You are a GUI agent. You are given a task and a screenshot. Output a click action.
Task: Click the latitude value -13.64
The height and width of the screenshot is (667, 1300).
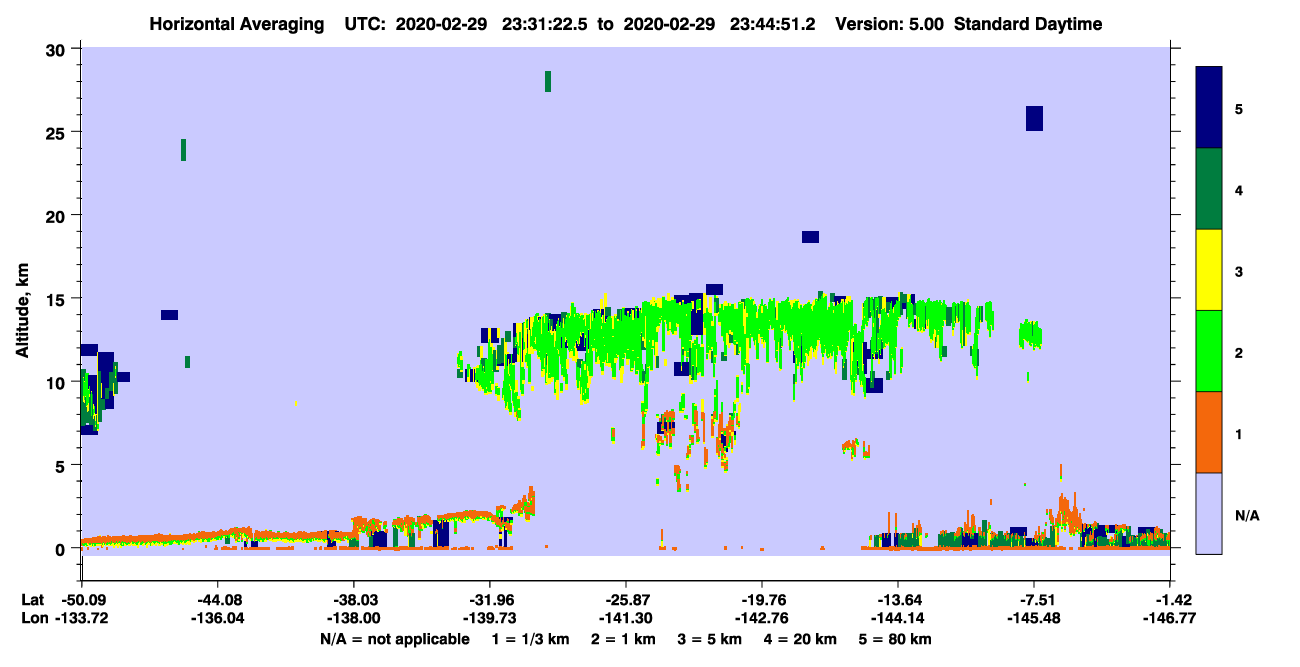pos(898,600)
